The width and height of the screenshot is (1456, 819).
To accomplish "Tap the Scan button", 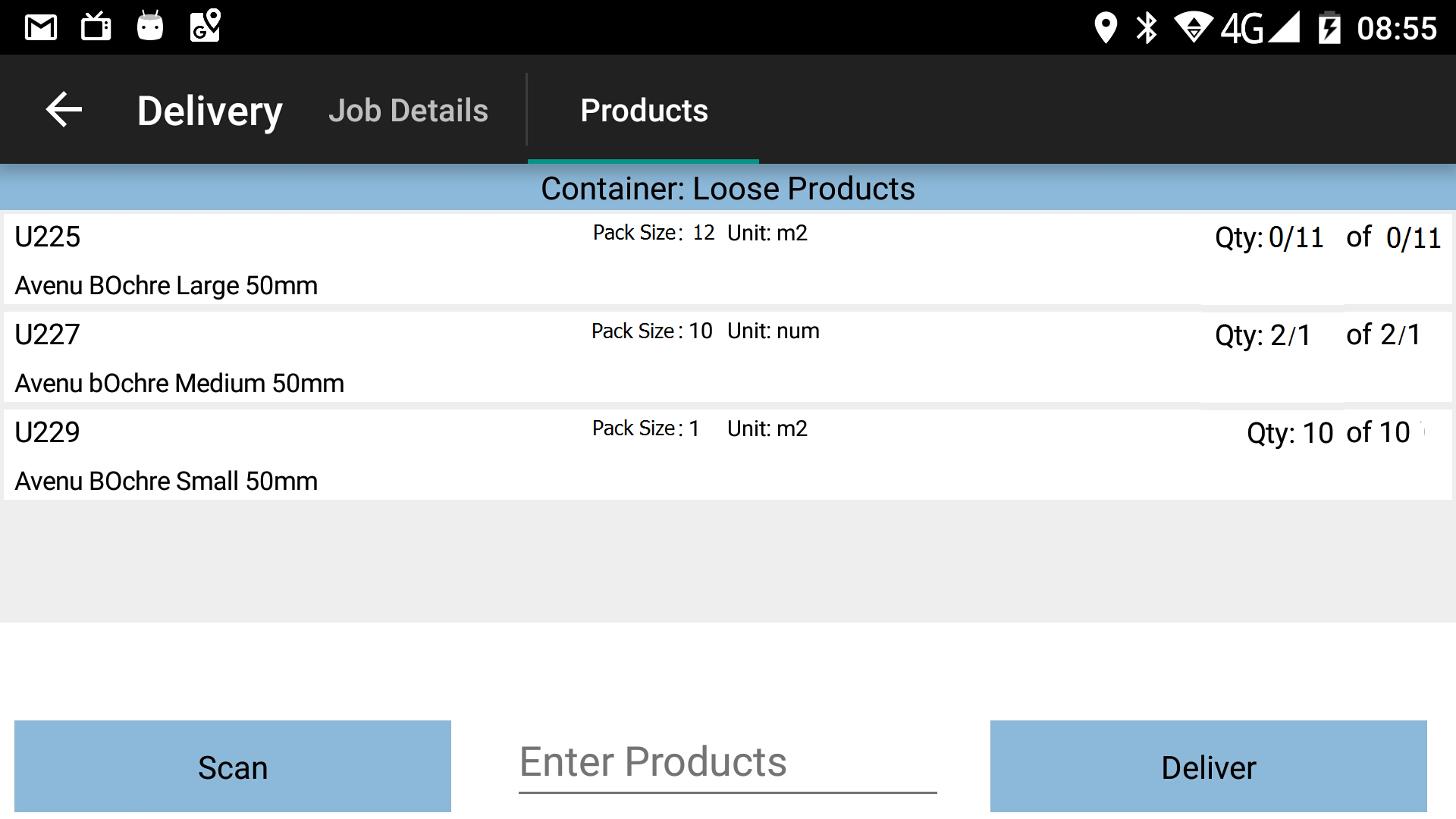I will pos(233,767).
